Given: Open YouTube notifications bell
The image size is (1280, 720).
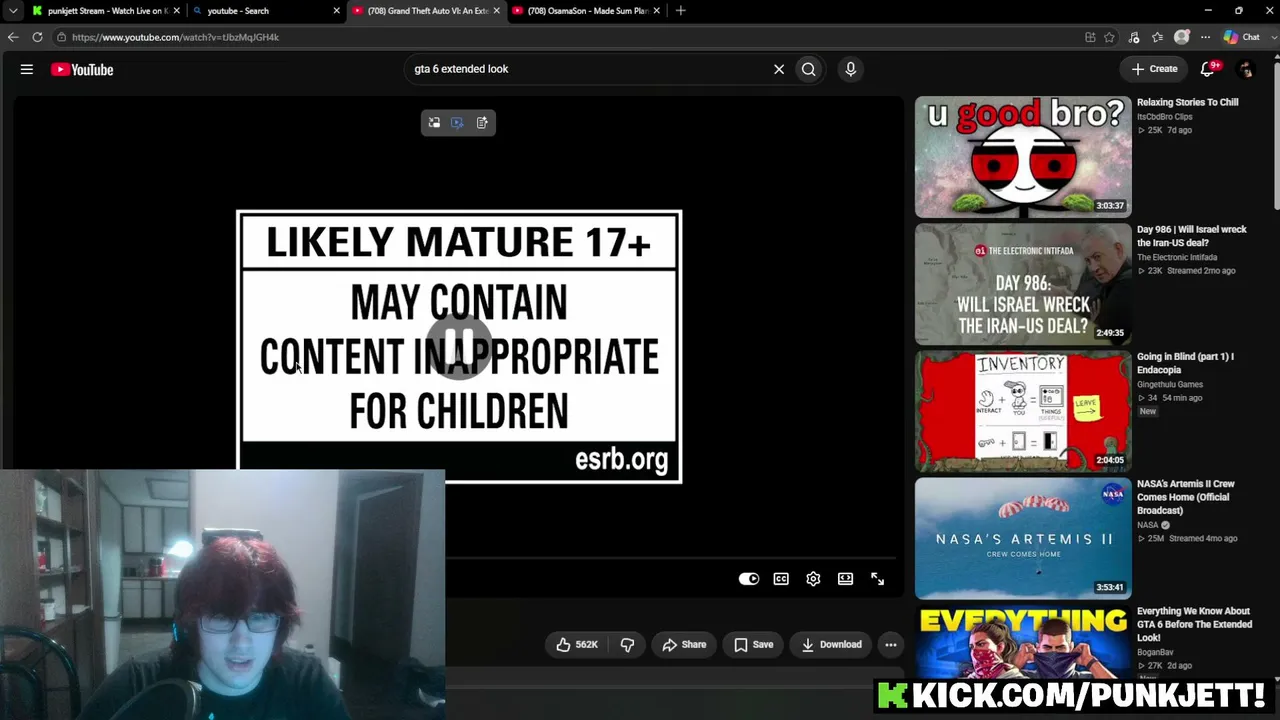Looking at the screenshot, I should click(x=1208, y=69).
